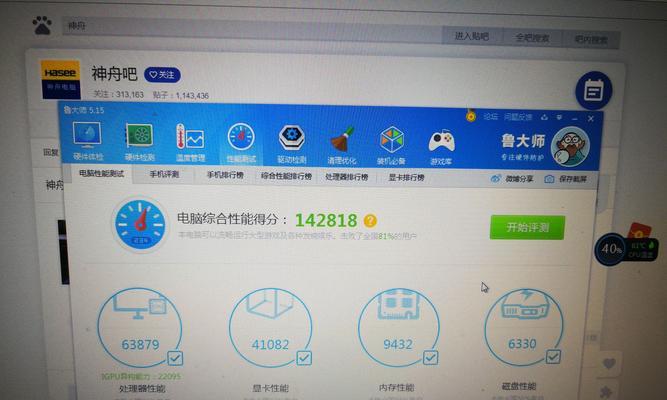The width and height of the screenshot is (667, 400).
Task: Toggle the disk test checkbox (6330)
Action: 553,356
